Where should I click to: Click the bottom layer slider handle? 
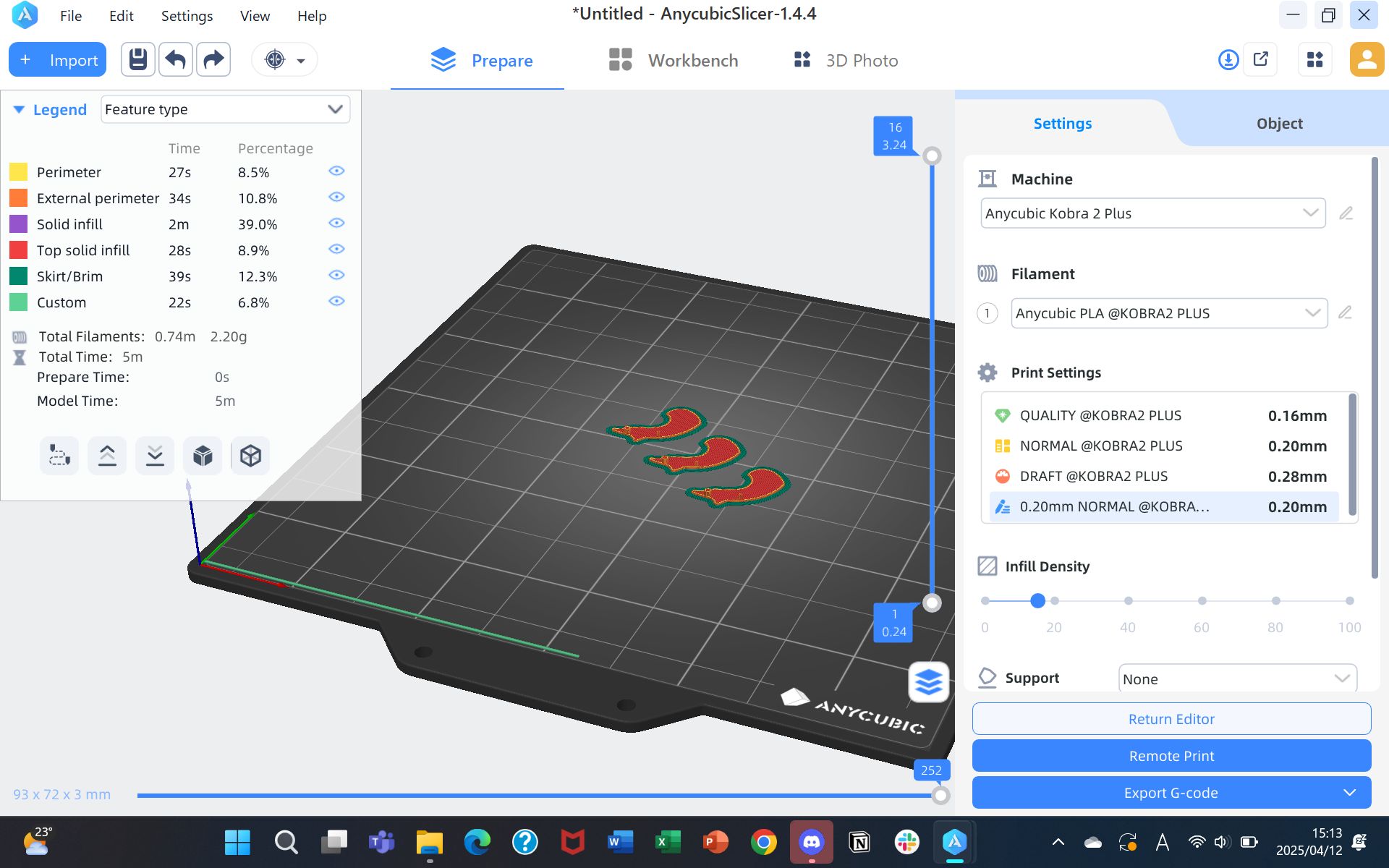[x=932, y=603]
